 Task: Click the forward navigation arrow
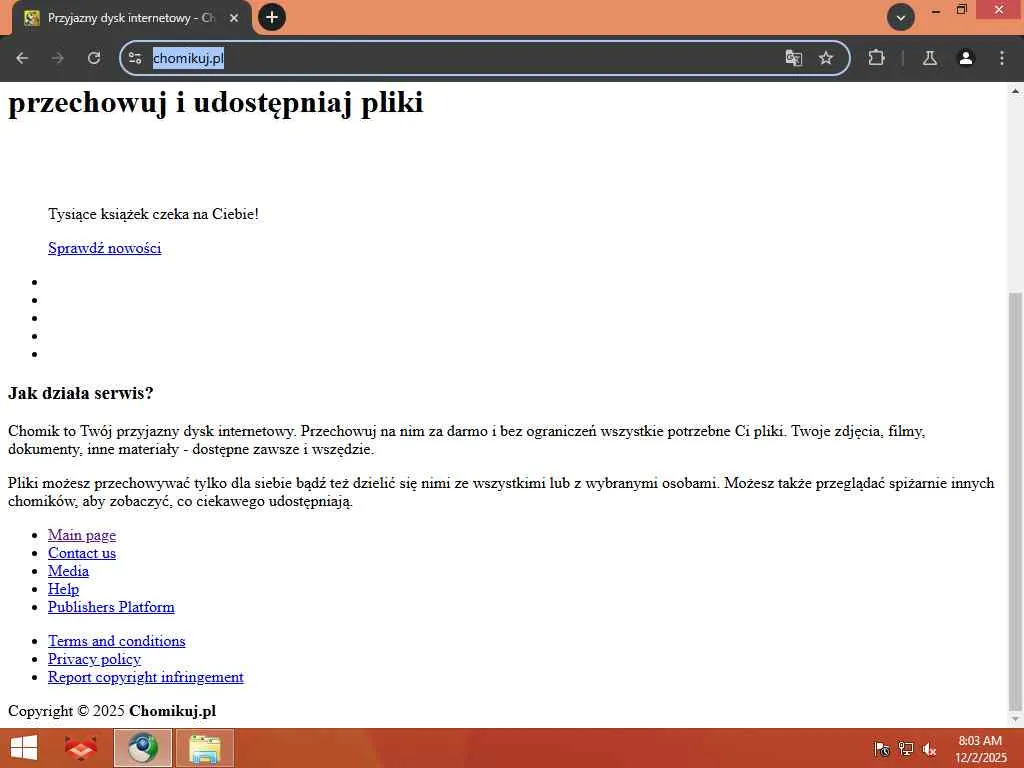pyautogui.click(x=58, y=58)
